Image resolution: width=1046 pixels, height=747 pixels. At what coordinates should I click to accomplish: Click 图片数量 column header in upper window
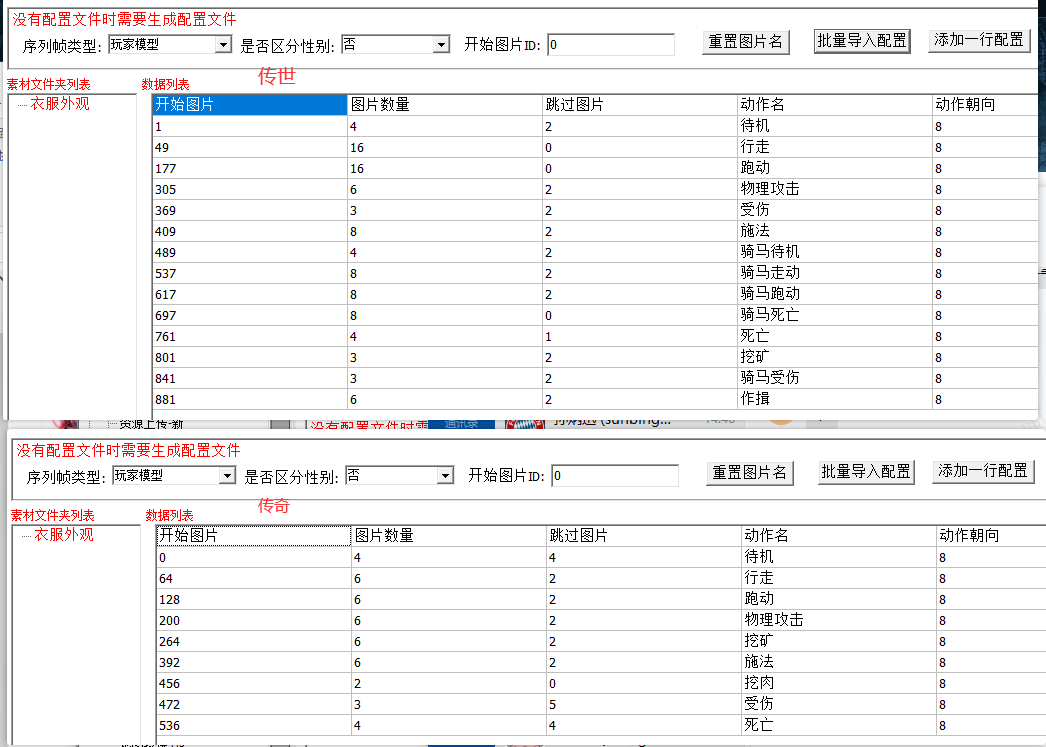pos(445,105)
